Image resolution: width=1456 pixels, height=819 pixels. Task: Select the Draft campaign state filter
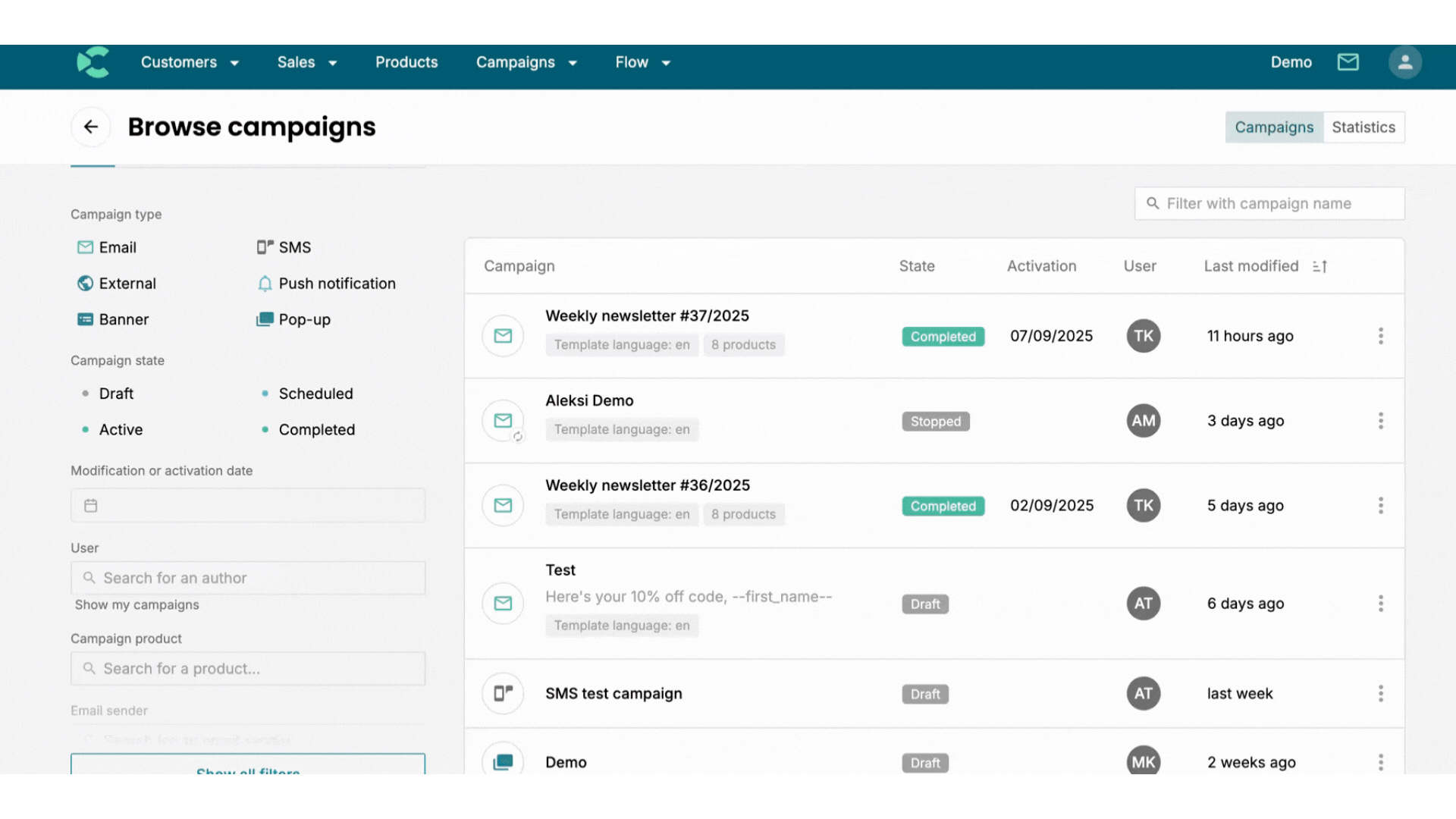pos(116,394)
